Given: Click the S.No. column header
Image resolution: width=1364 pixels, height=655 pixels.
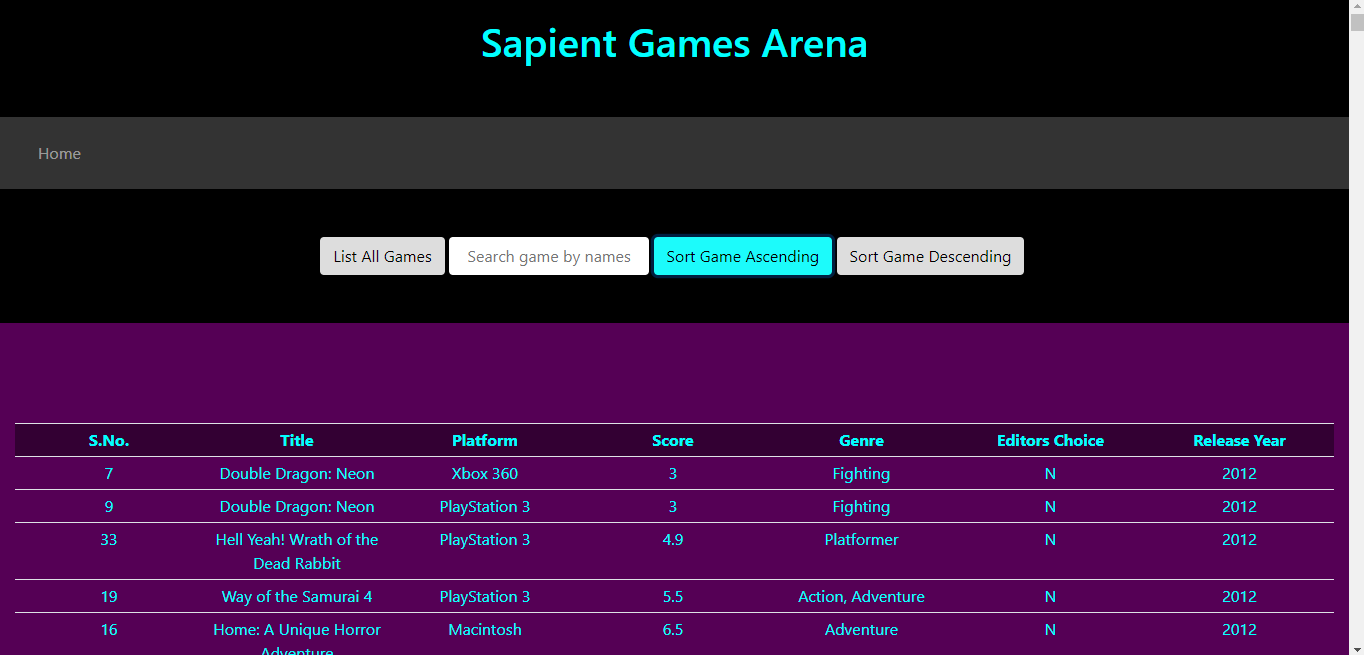Looking at the screenshot, I should point(109,440).
